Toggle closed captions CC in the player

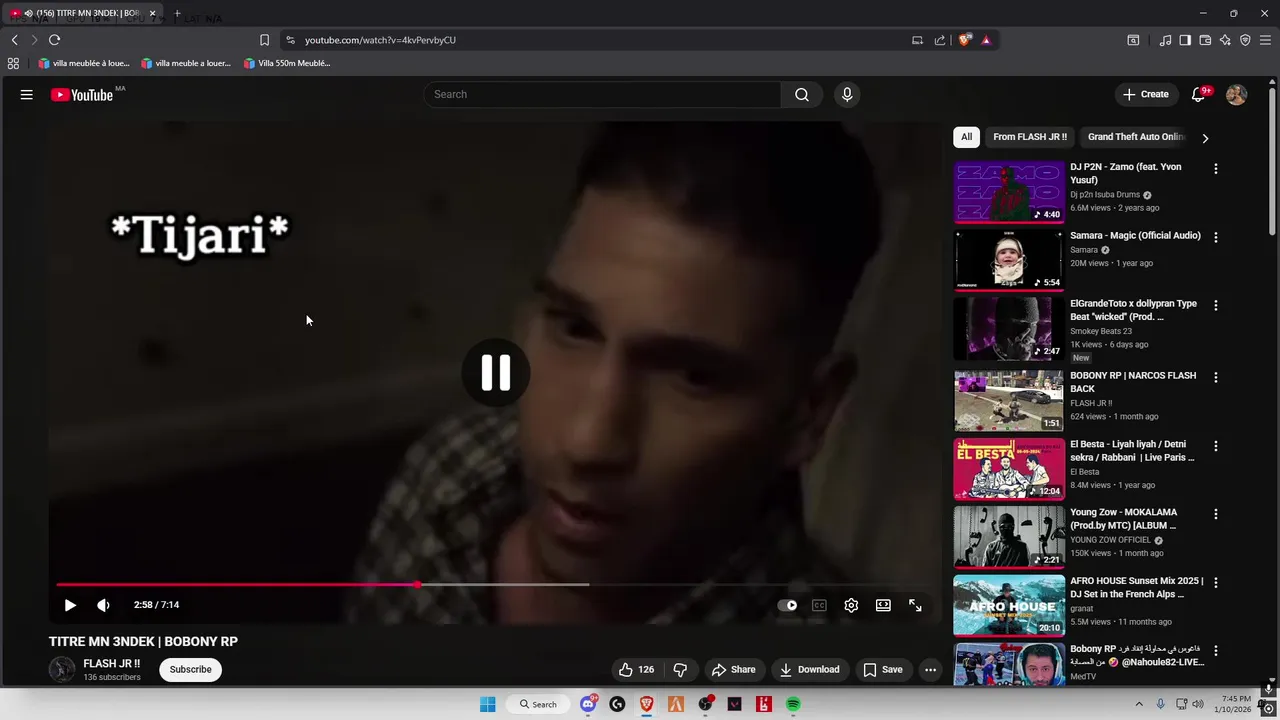click(x=819, y=605)
